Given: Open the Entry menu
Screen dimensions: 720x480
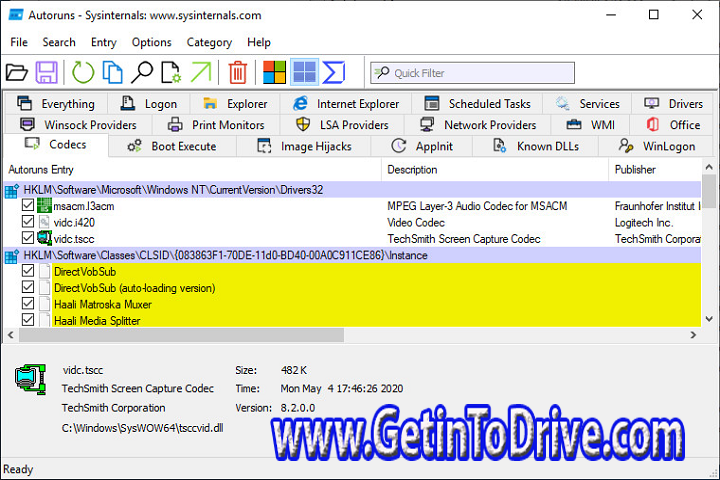Looking at the screenshot, I should click(x=103, y=42).
